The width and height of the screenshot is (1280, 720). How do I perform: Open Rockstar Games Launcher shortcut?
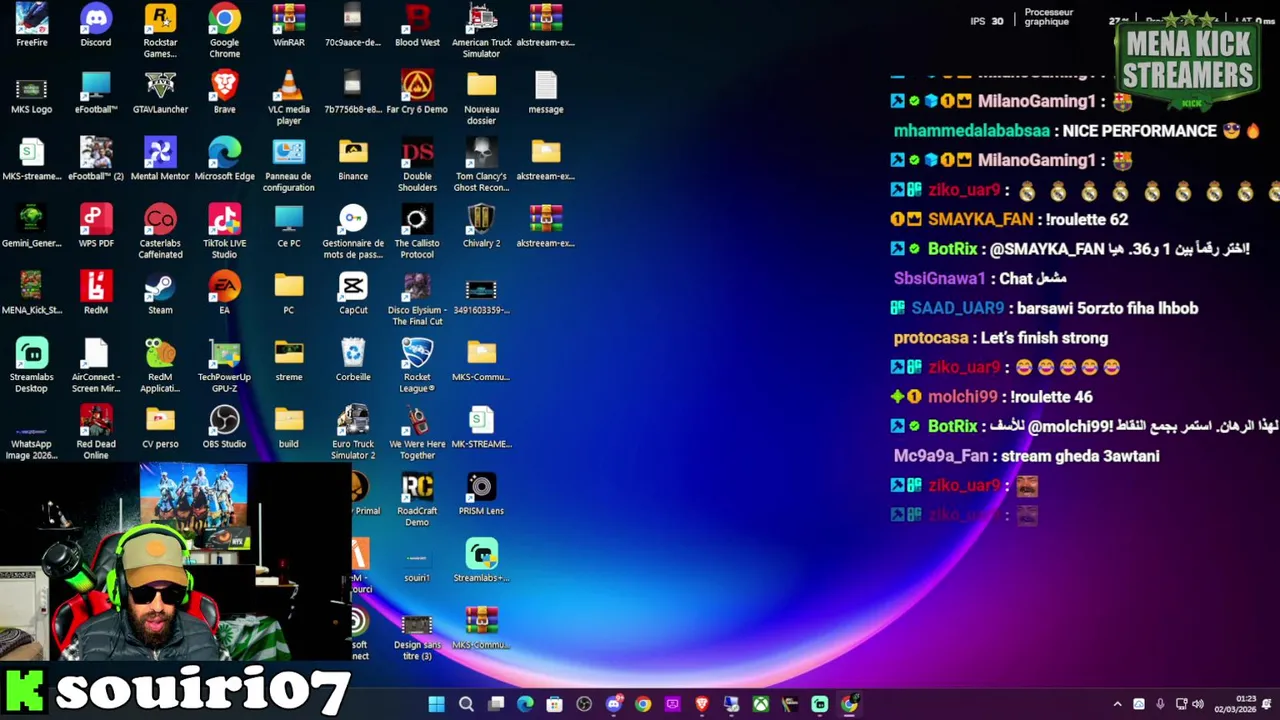(x=160, y=30)
